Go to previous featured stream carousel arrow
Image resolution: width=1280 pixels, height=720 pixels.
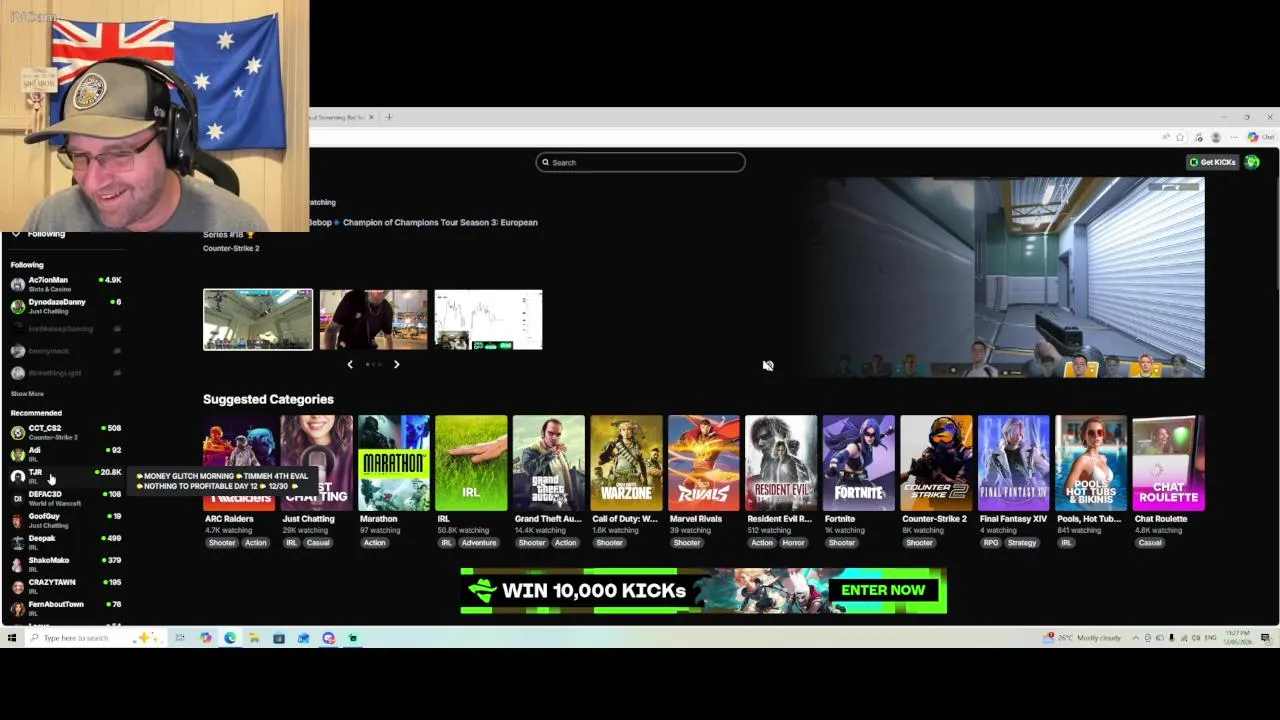(x=350, y=365)
